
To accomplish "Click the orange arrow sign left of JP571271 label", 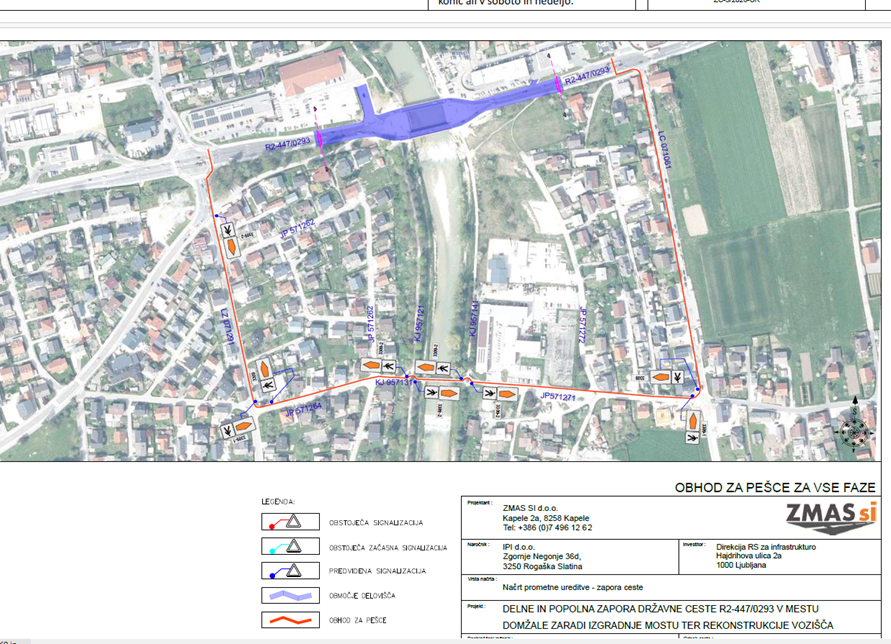I will click(x=507, y=394).
